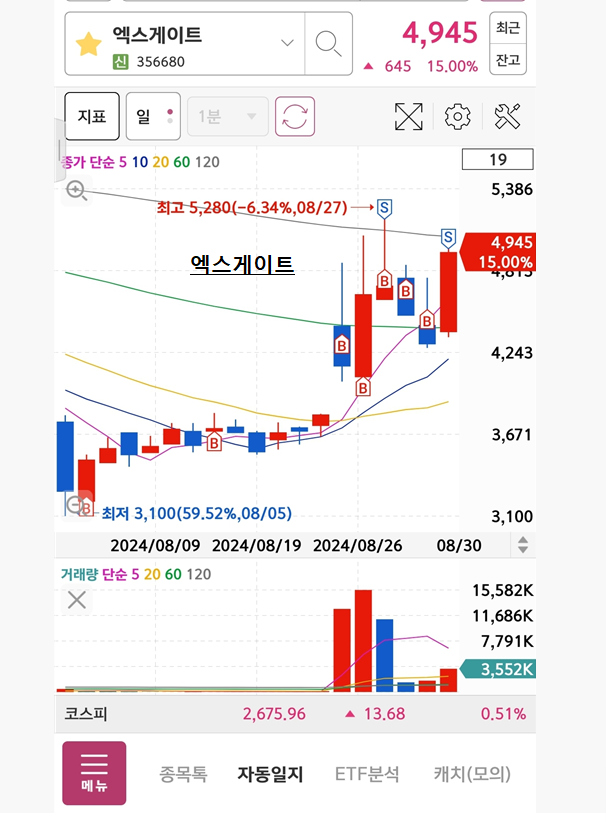Image resolution: width=606 pixels, height=822 pixels.
Task: Expand the stock selector dropdown chevron
Action: [287, 43]
